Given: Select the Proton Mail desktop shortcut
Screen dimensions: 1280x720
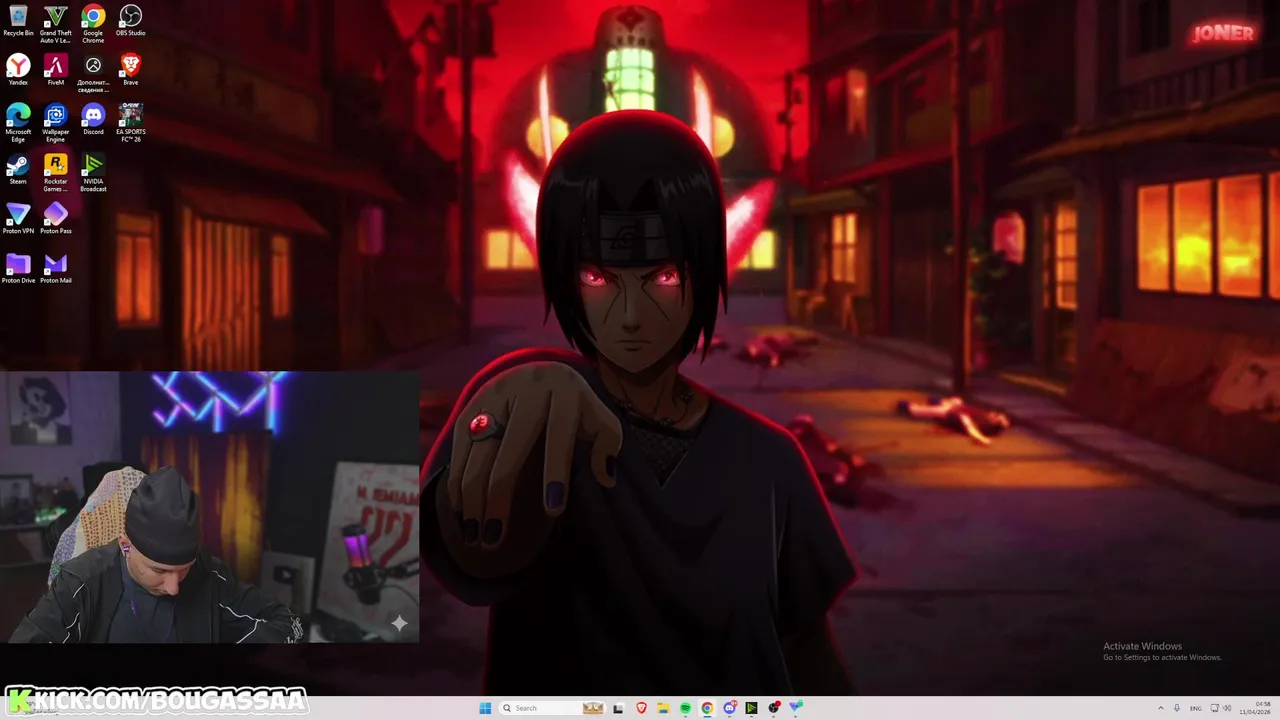Looking at the screenshot, I should 56,268.
